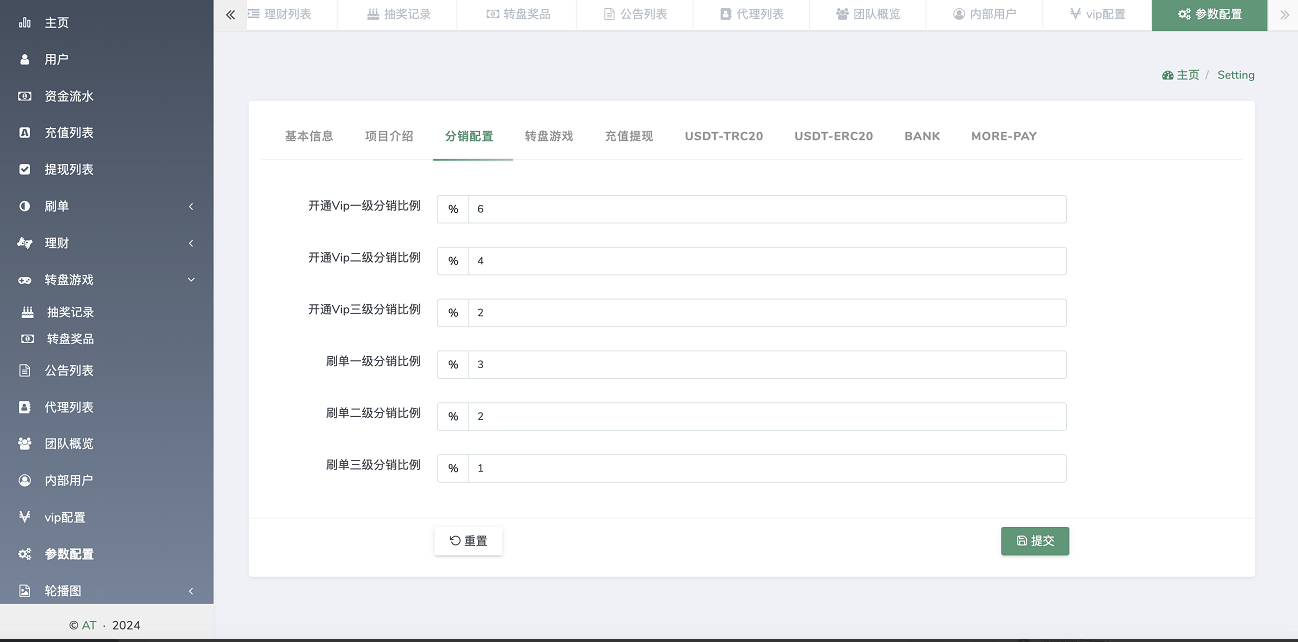Click the Setting breadcrumb text
This screenshot has height=642, width=1298.
pyautogui.click(x=1236, y=75)
